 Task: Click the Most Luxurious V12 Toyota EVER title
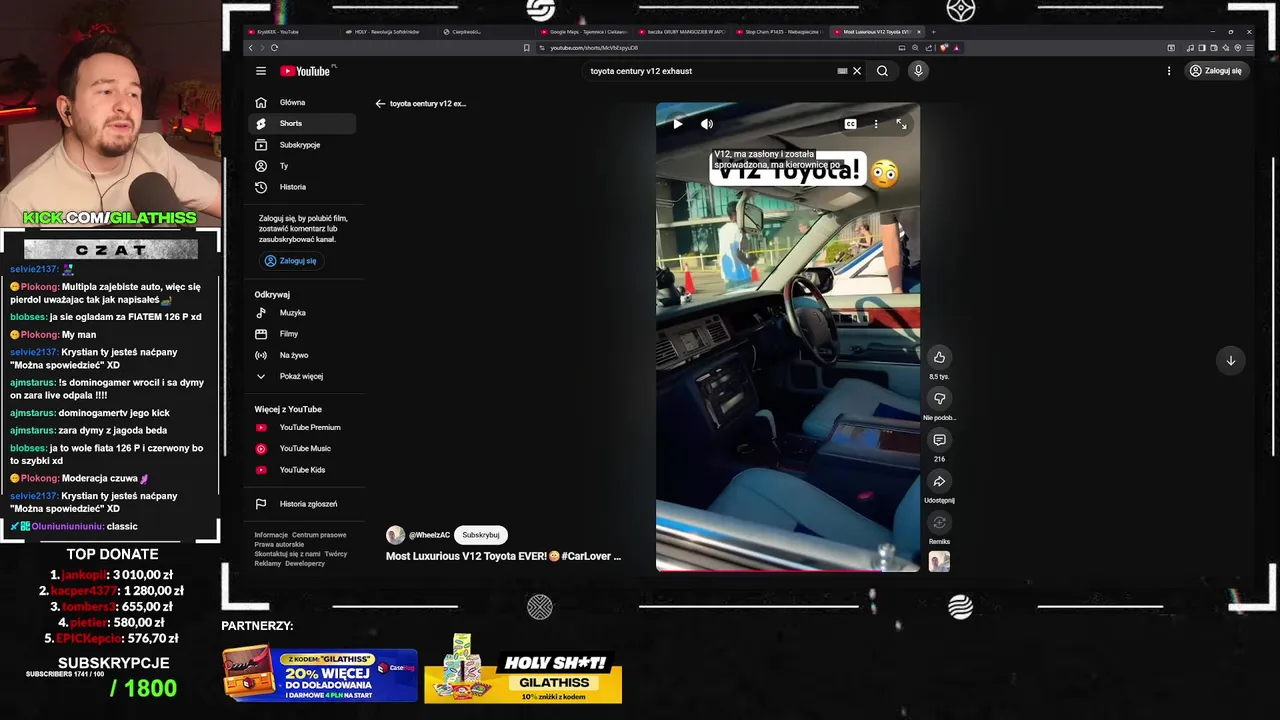point(503,556)
